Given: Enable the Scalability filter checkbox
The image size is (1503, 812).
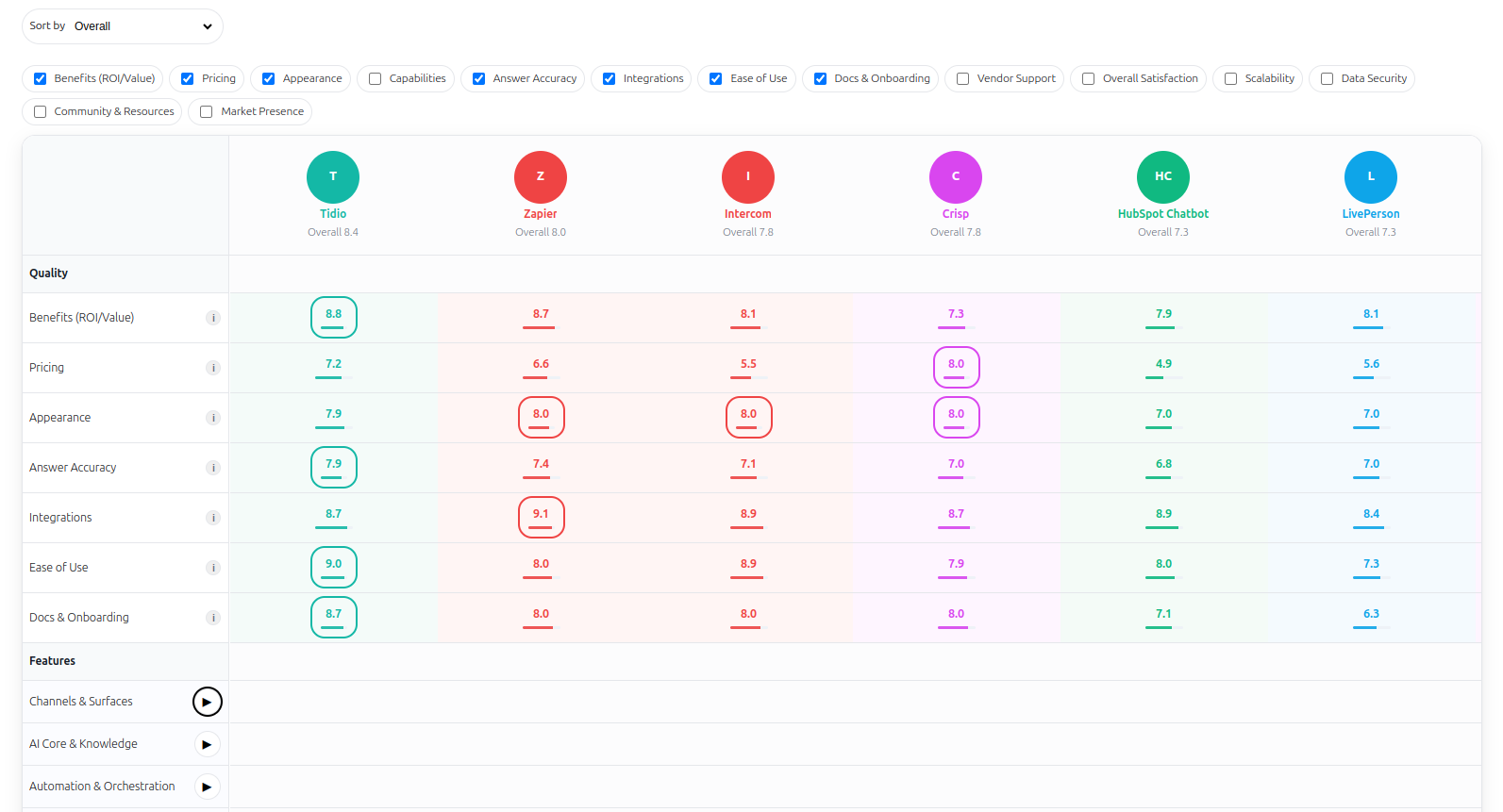Looking at the screenshot, I should pos(1231,79).
